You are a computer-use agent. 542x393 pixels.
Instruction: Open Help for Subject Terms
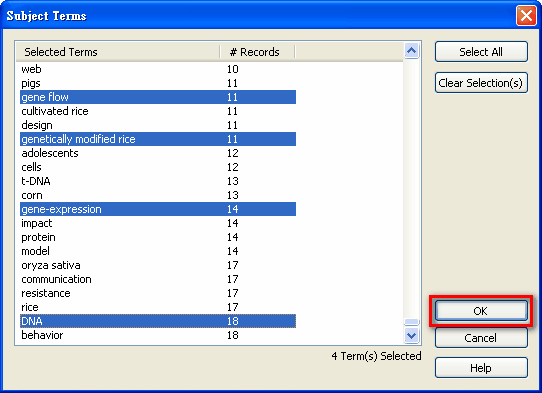[481, 368]
